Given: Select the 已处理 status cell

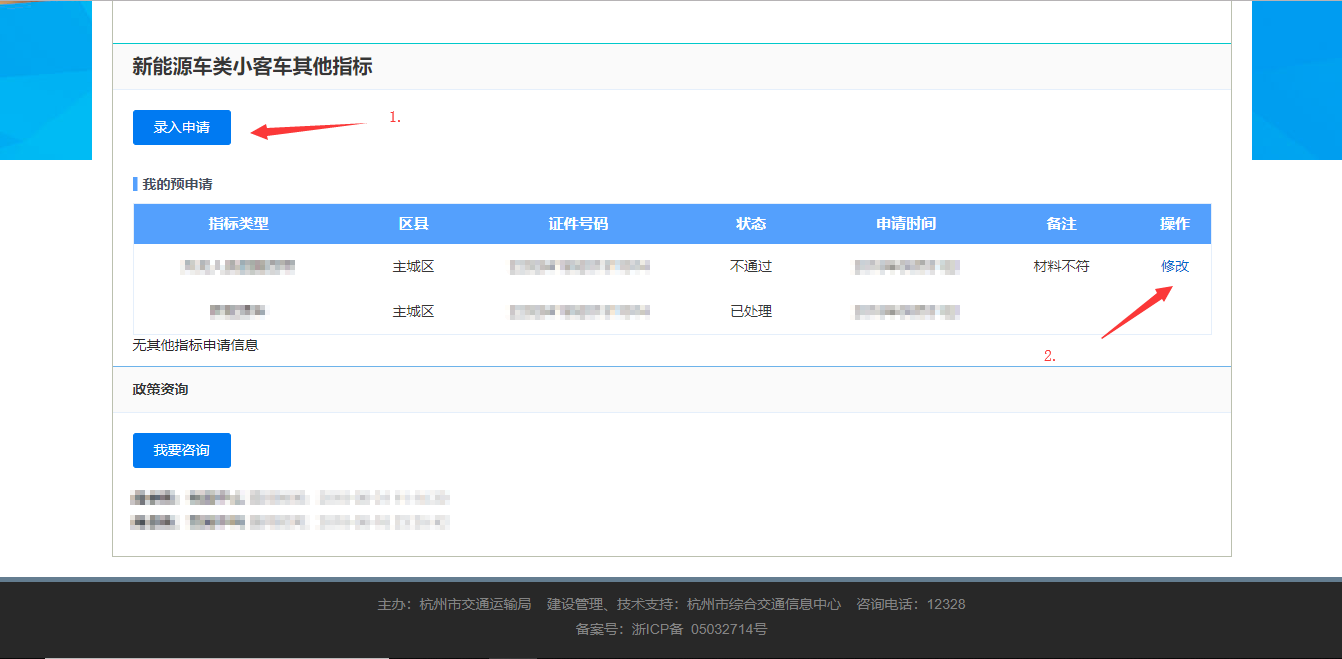Looking at the screenshot, I should click(750, 311).
